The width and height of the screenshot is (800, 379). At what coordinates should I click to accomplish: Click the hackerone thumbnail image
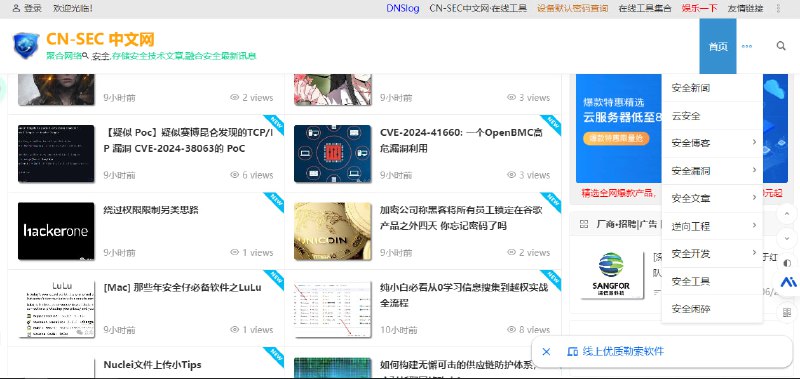tap(56, 231)
